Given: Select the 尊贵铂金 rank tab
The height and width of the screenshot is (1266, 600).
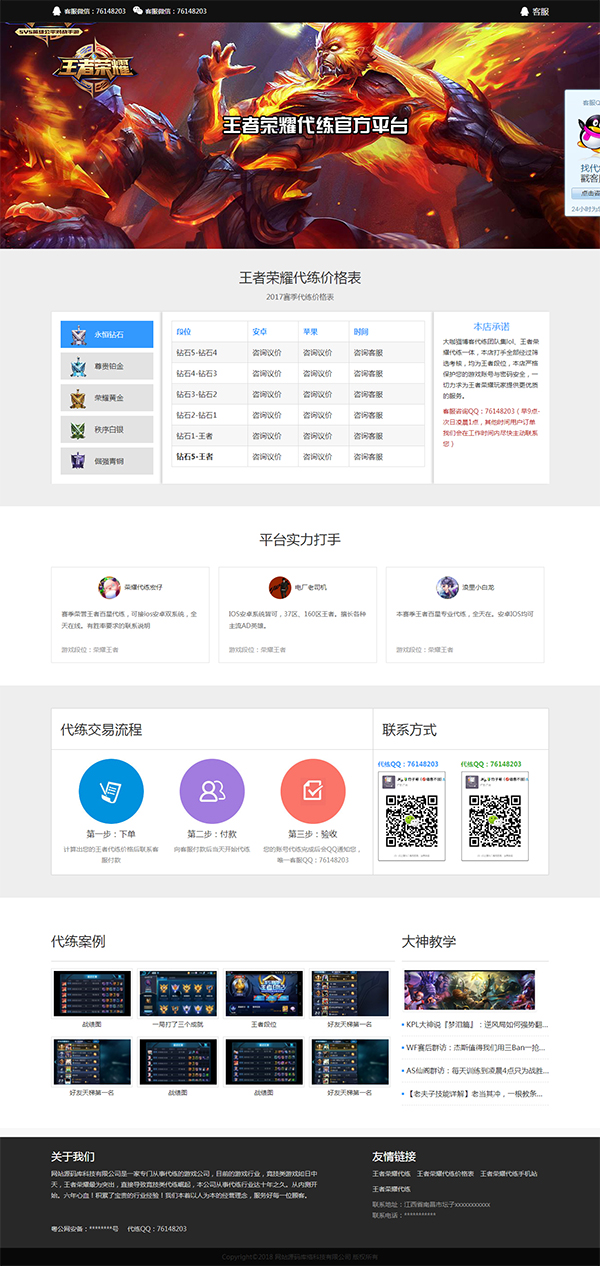Looking at the screenshot, I should click(x=107, y=366).
